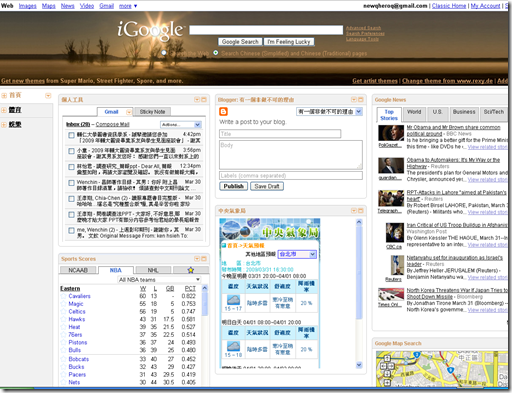Switch to the Sticky Note tab
Image resolution: width=512 pixels, height=393 pixels.
[152, 112]
